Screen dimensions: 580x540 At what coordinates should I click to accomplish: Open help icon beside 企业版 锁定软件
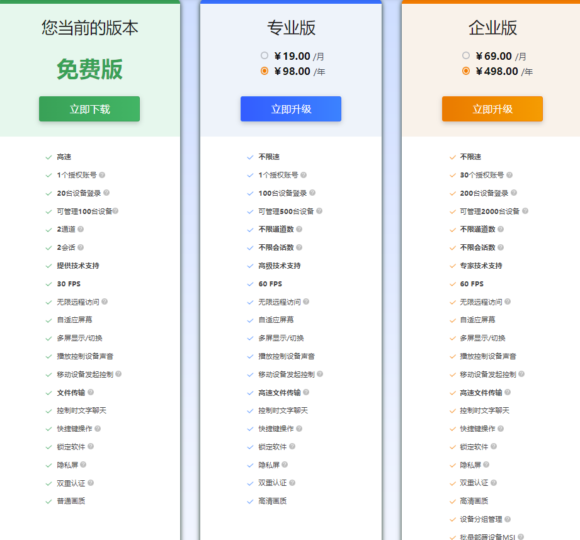click(494, 446)
